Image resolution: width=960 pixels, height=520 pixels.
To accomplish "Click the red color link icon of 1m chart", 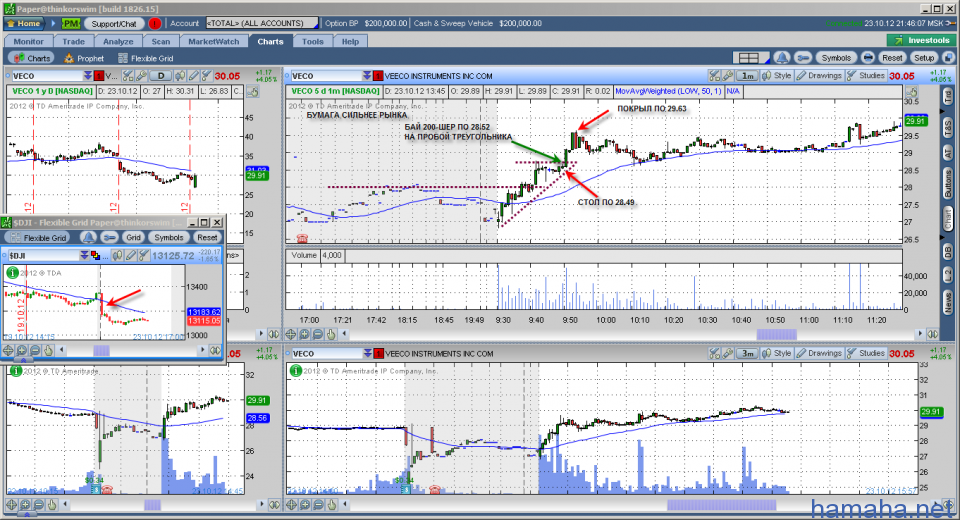I will (x=378, y=76).
